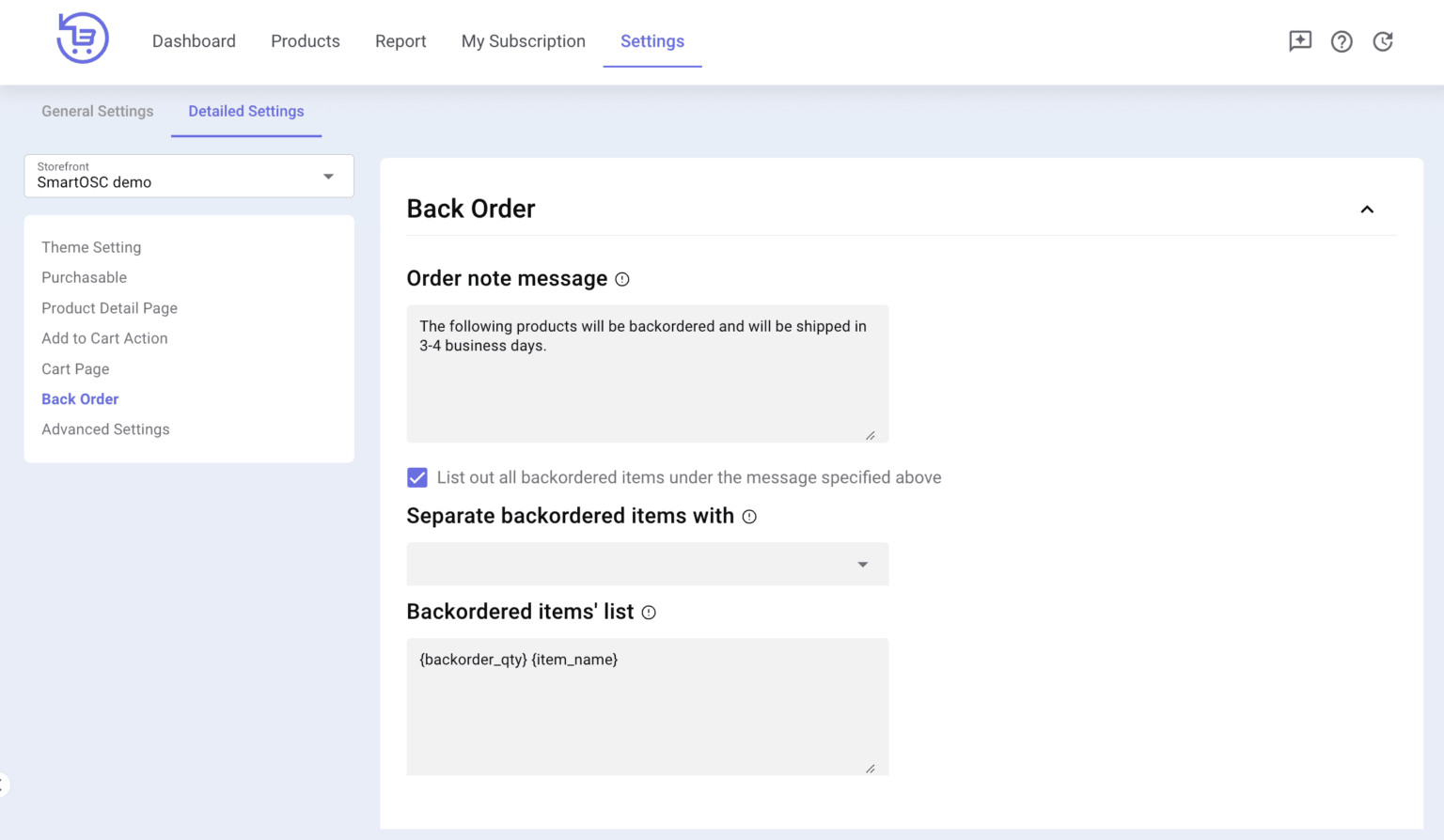Screen dimensions: 1444x840
Task: Uncheck List out all backordered items
Action: (417, 477)
